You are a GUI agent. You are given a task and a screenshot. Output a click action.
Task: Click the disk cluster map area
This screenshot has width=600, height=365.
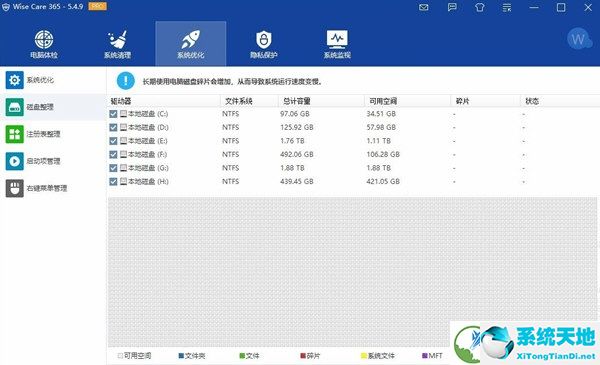352,272
